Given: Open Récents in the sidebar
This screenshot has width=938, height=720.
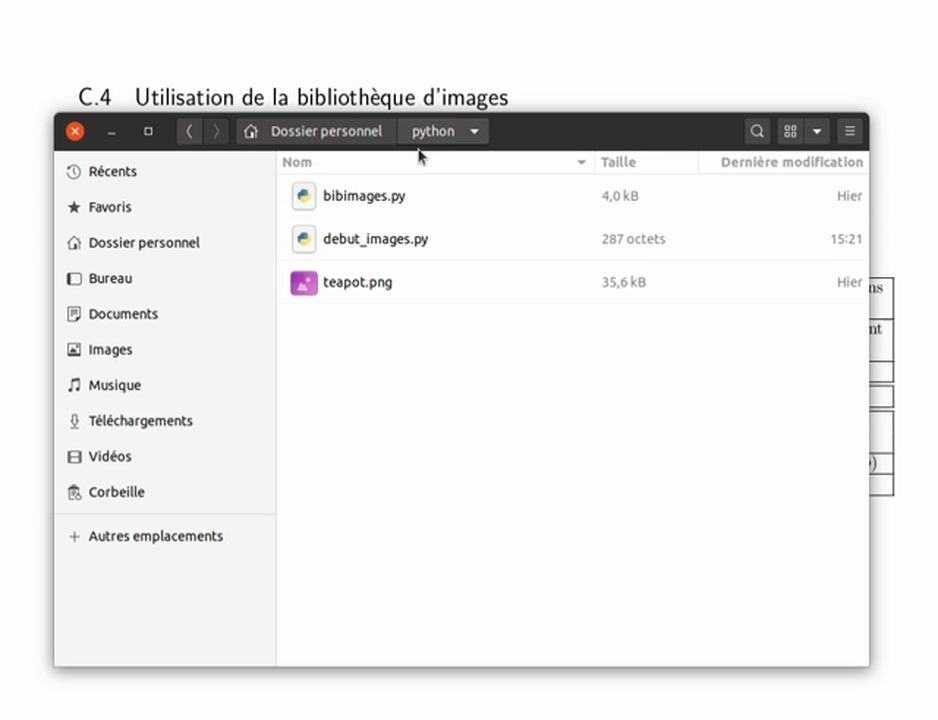Looking at the screenshot, I should (x=112, y=171).
